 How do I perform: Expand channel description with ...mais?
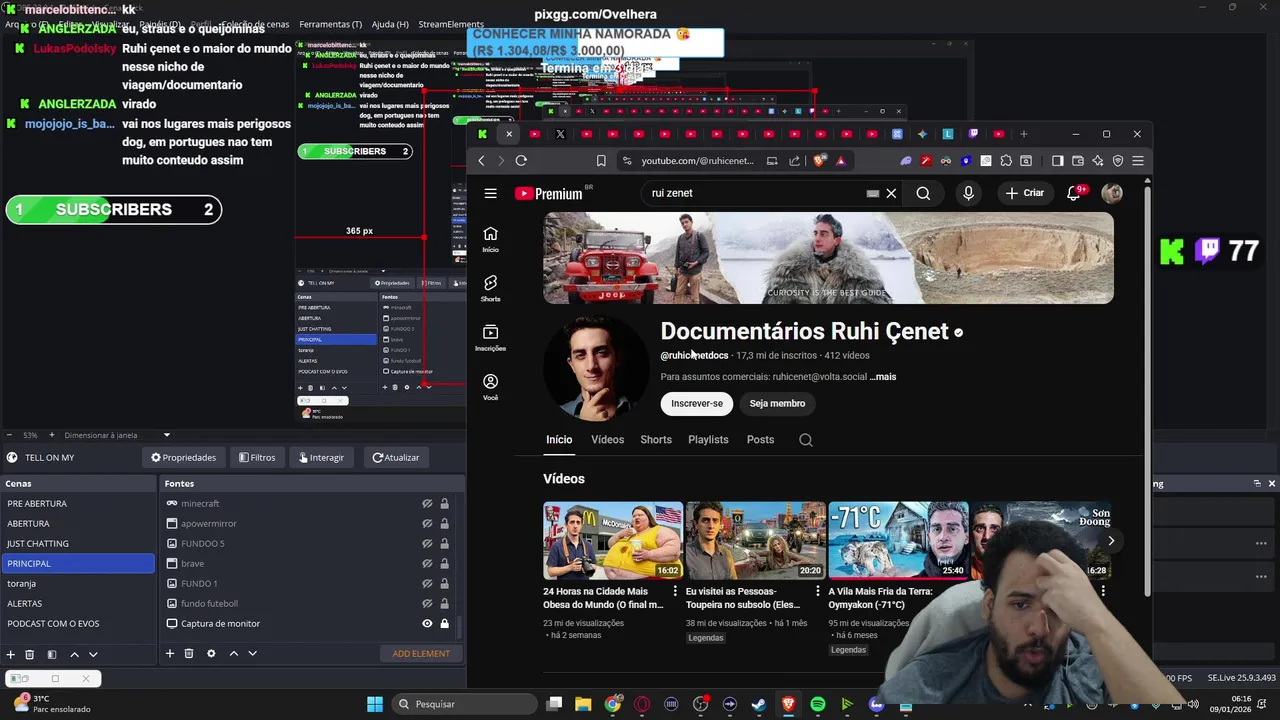click(883, 377)
